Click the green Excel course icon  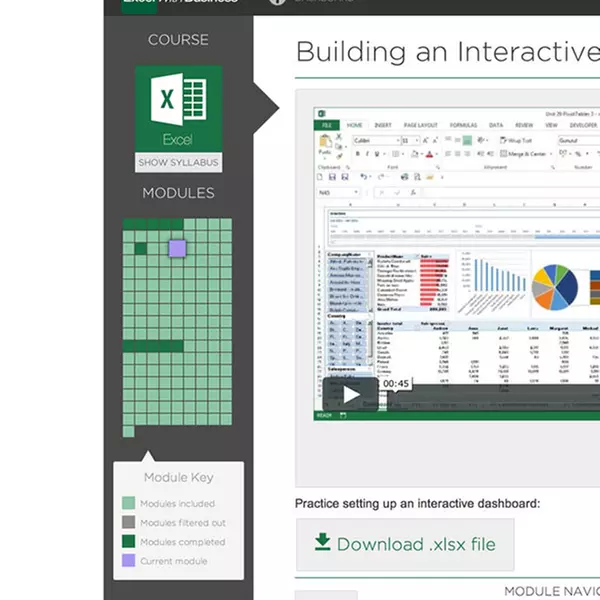(178, 109)
